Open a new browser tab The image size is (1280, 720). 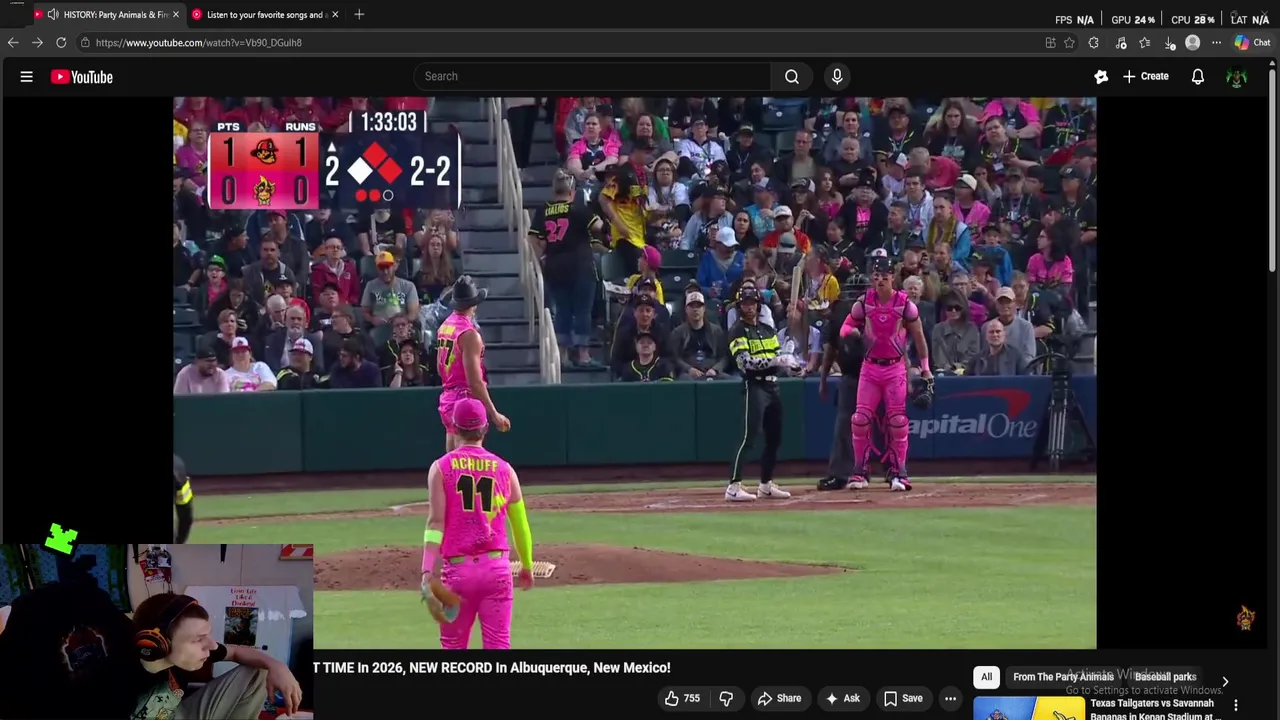(x=359, y=15)
